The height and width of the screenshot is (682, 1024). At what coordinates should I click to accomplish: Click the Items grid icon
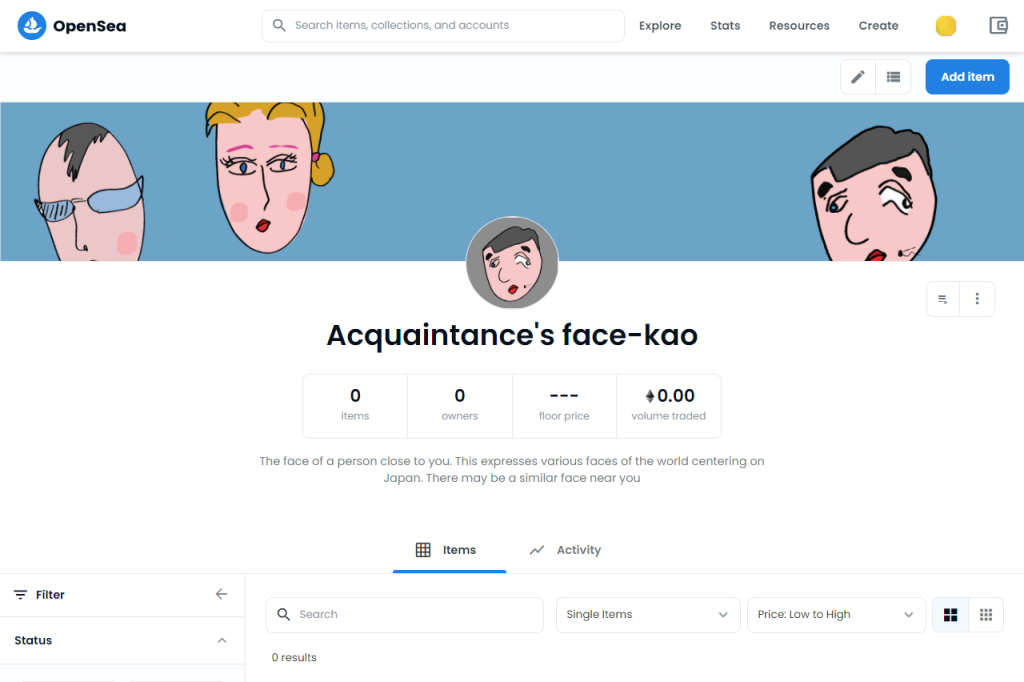(x=423, y=550)
